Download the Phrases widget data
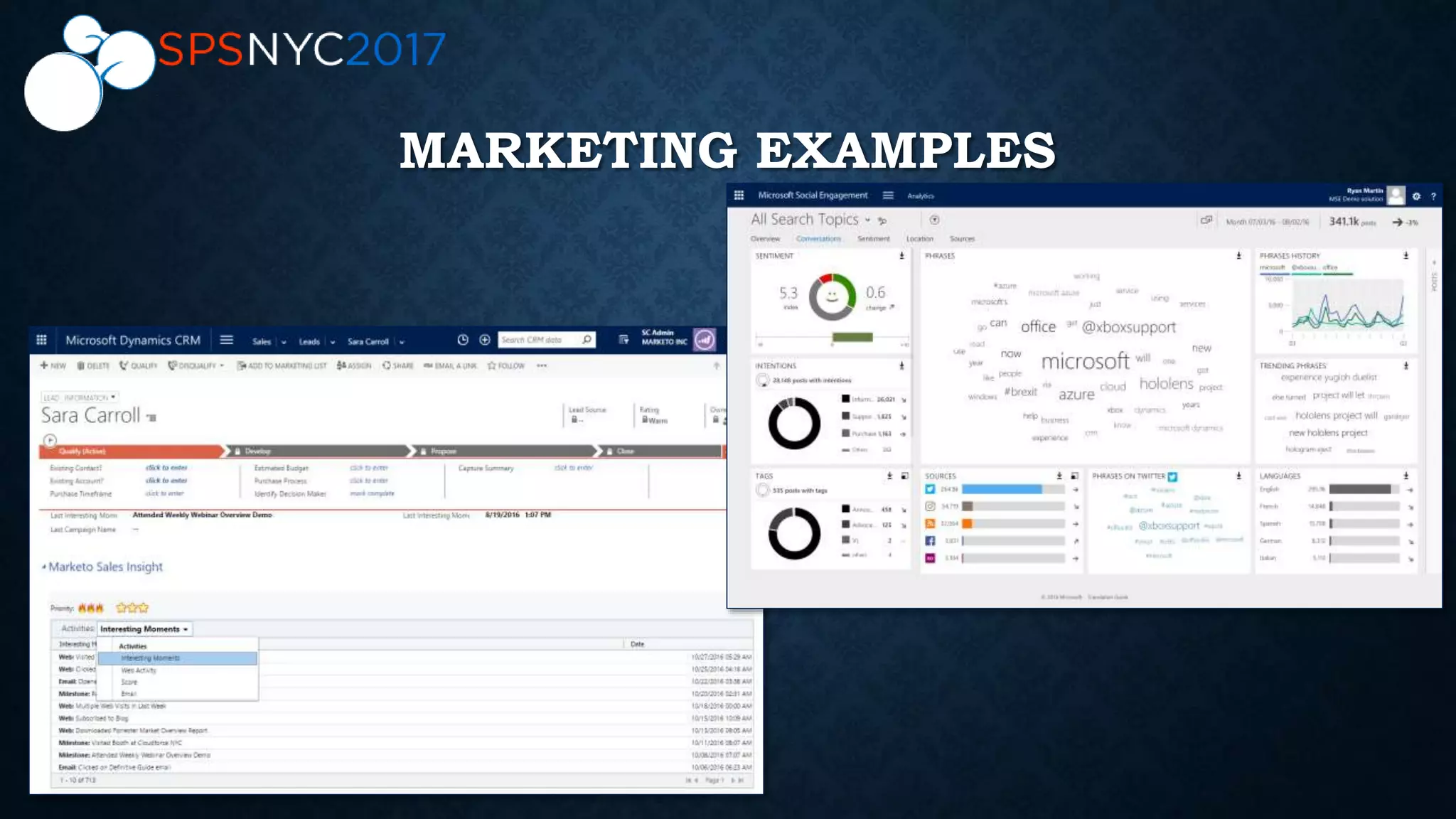1456x819 pixels. click(1238, 255)
